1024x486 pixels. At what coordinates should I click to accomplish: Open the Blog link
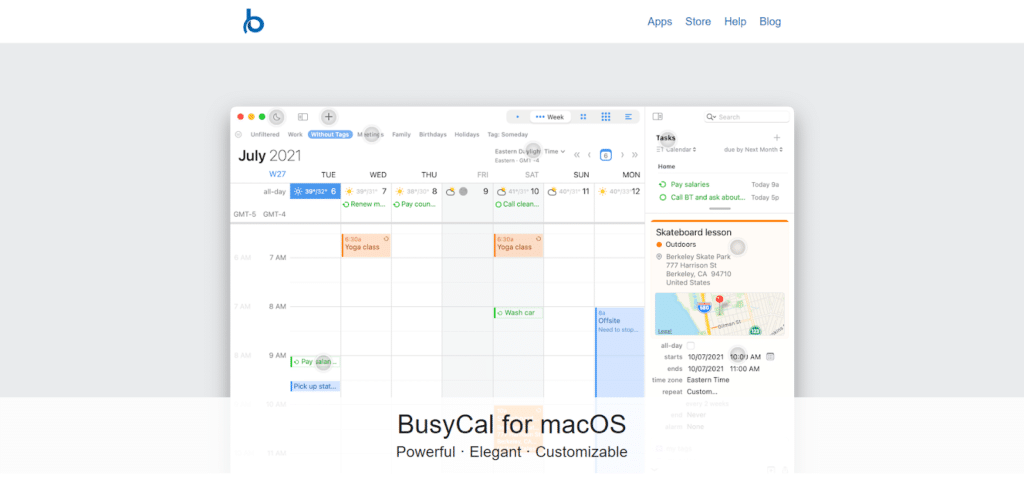click(x=770, y=21)
